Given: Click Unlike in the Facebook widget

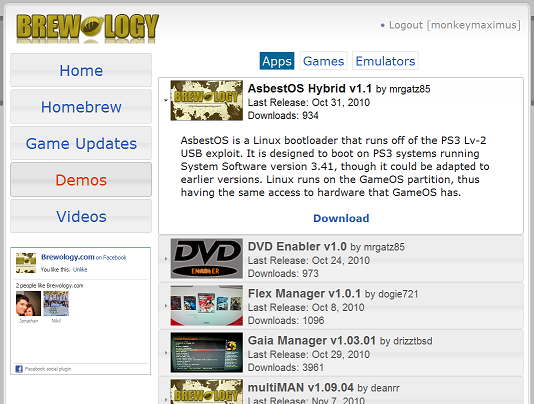Looking at the screenshot, I should click(80, 269).
